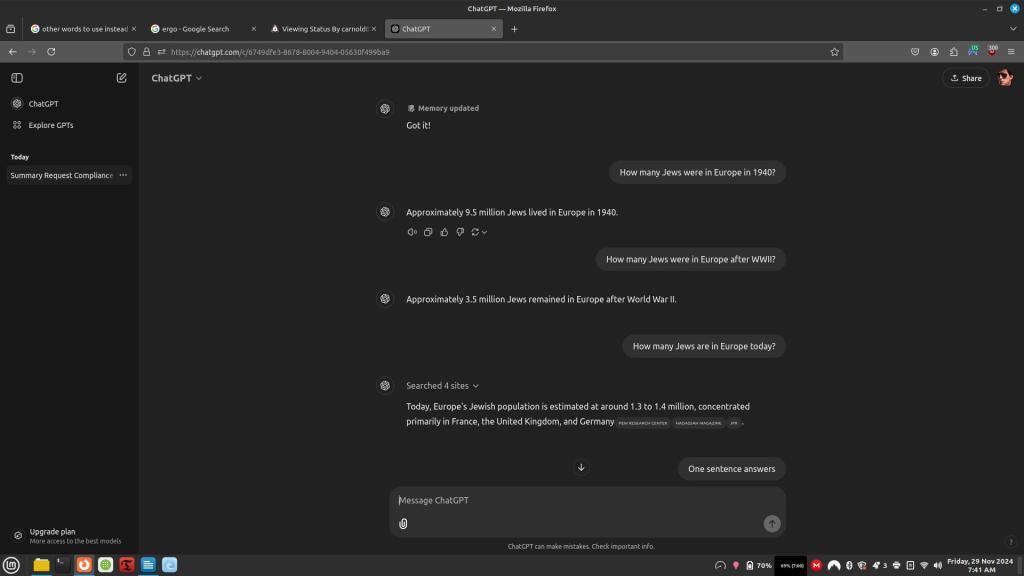Open the Extensions puzzle icon
The height and width of the screenshot is (576, 1024).
coord(954,52)
